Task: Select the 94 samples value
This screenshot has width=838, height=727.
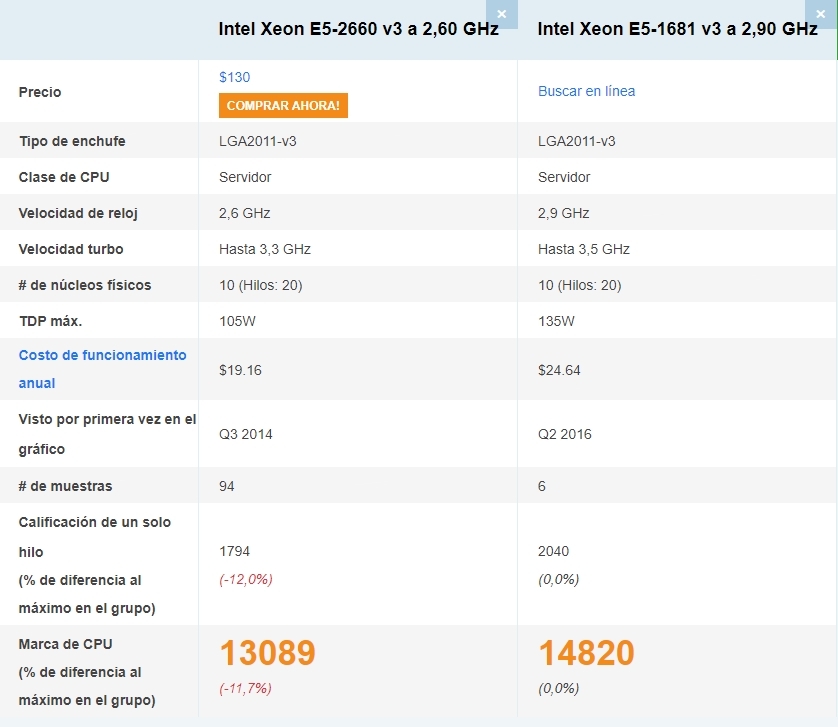Action: tap(227, 486)
